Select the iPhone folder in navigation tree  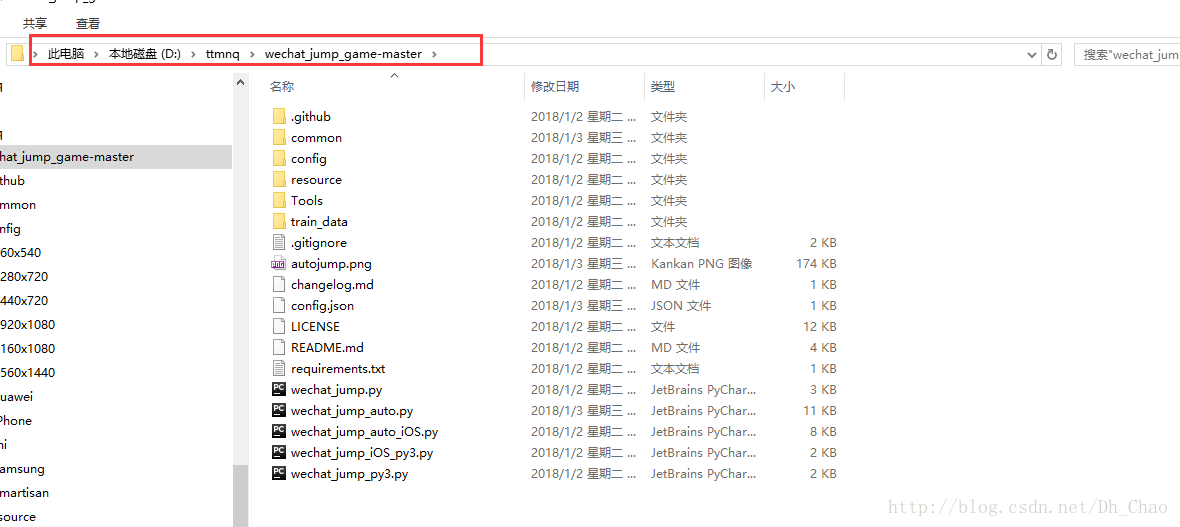point(16,421)
